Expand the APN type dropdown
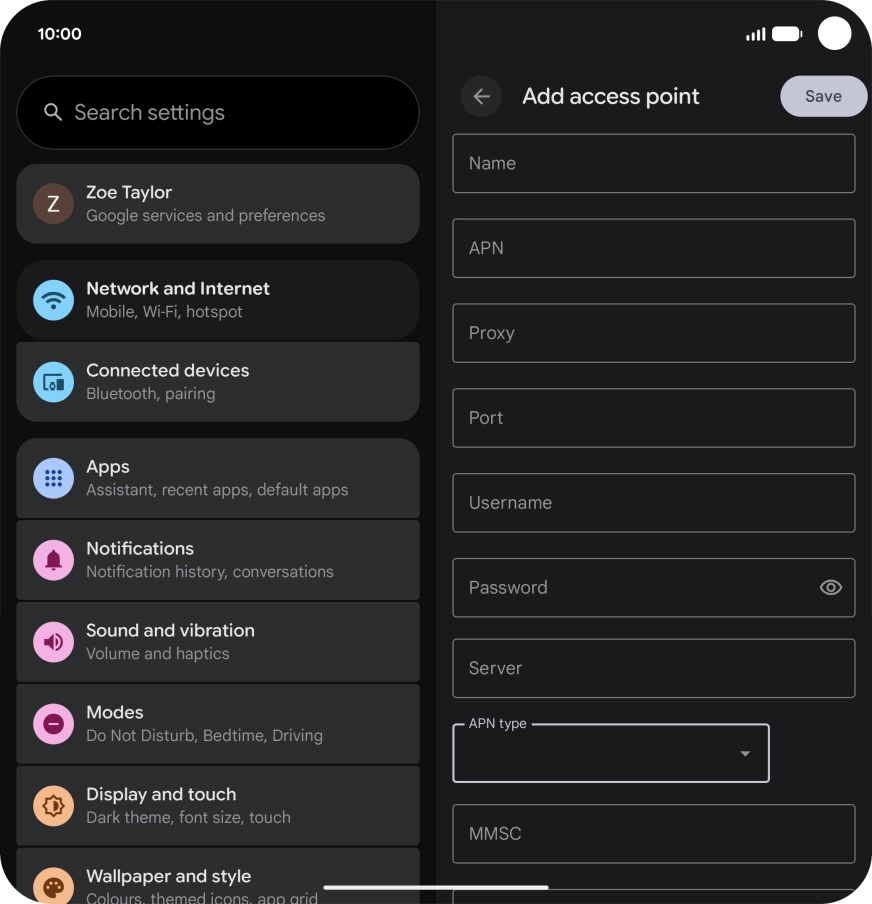 [x=611, y=752]
